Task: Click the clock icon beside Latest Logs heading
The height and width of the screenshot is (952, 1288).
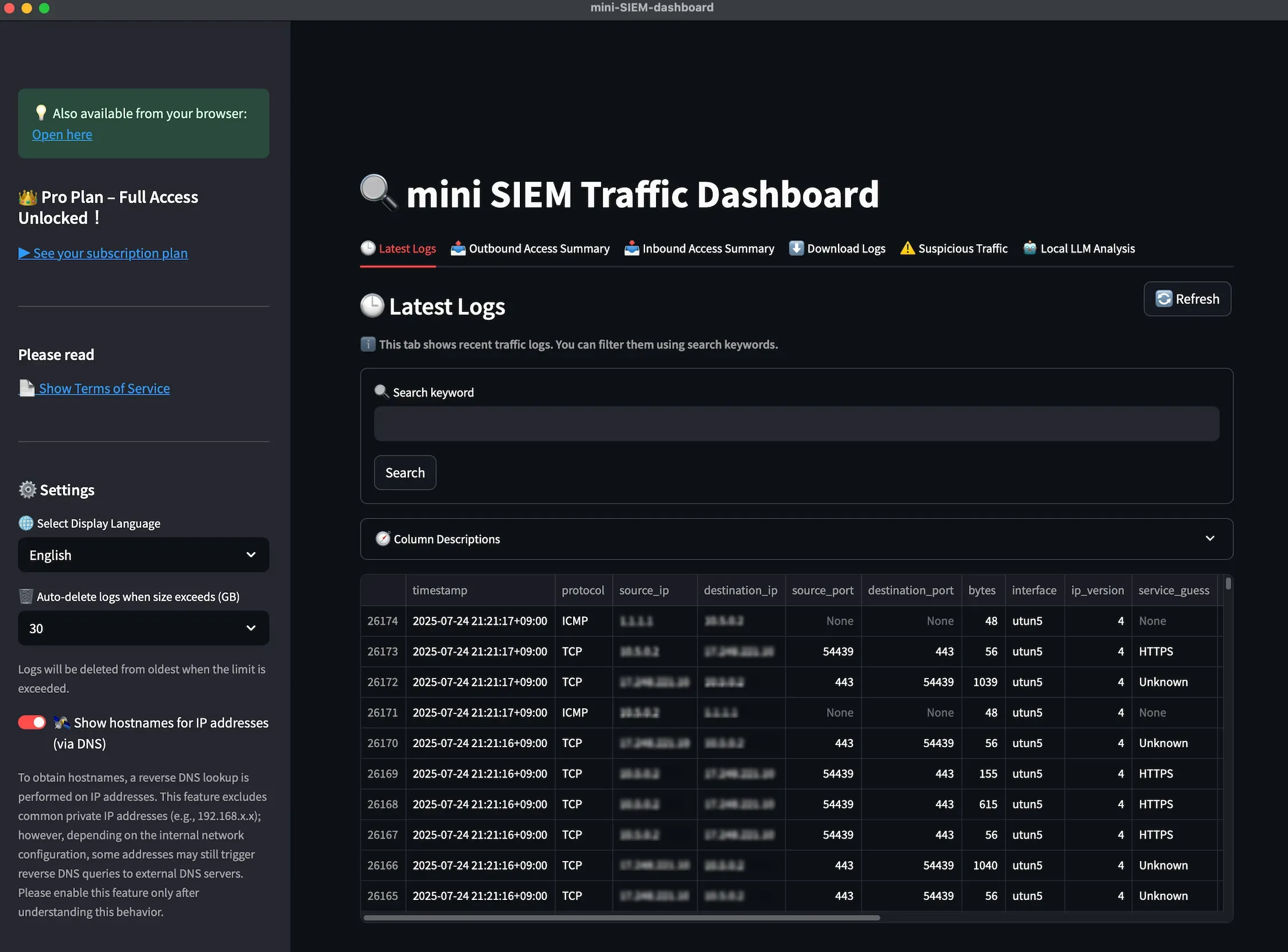Action: [372, 306]
